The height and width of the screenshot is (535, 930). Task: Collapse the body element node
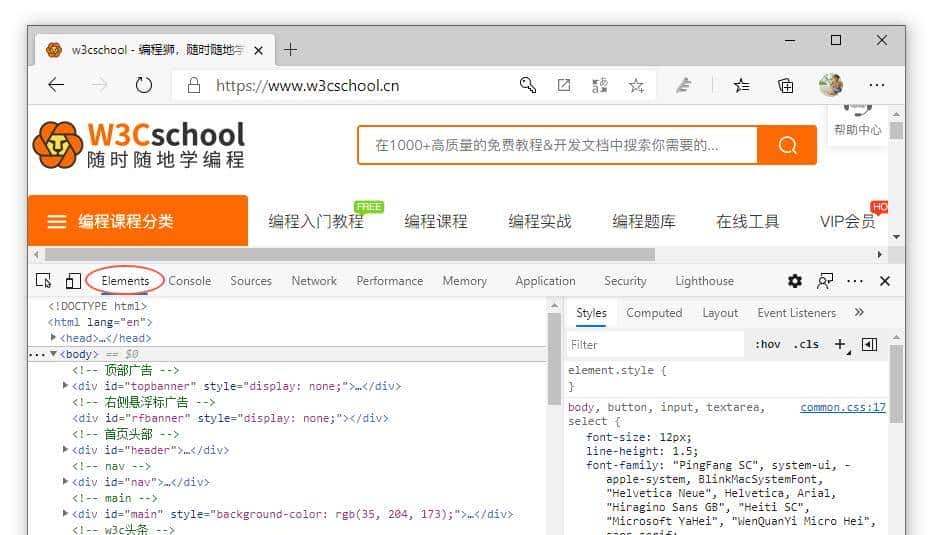coord(53,354)
